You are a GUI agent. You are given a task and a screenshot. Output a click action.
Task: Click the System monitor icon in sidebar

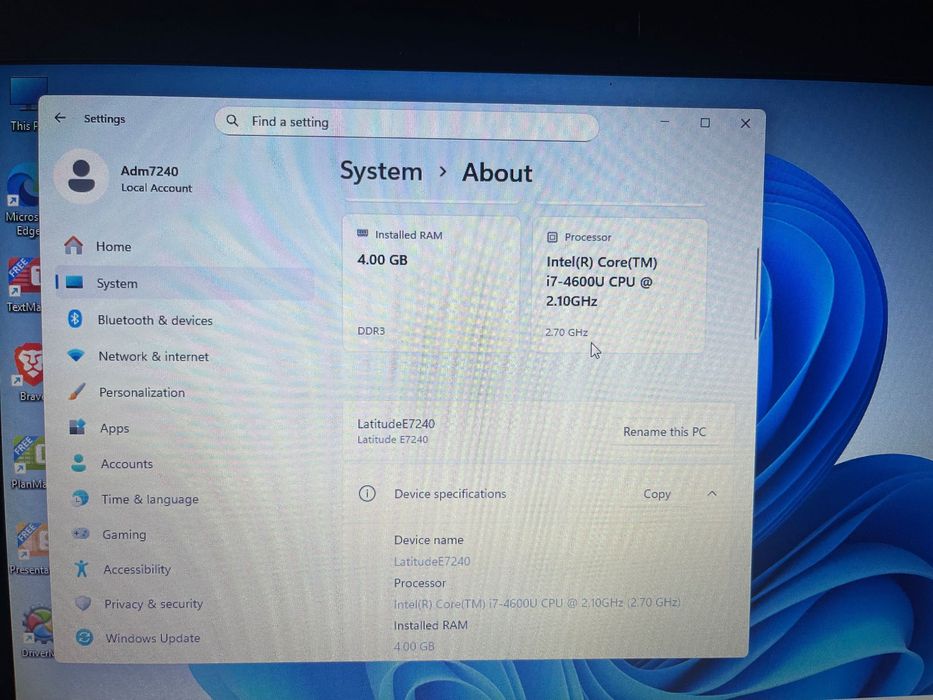pos(74,282)
